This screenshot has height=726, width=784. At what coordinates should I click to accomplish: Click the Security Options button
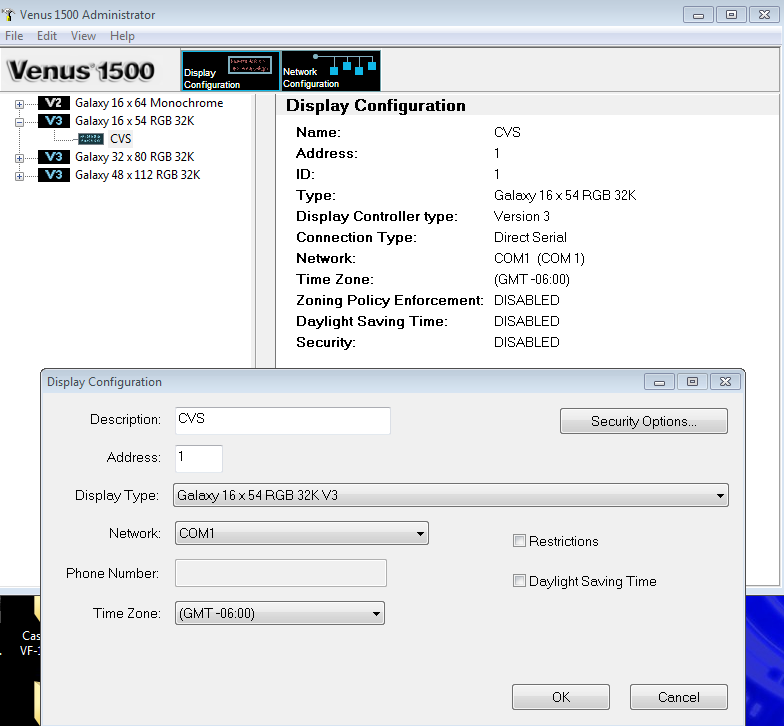pos(643,421)
